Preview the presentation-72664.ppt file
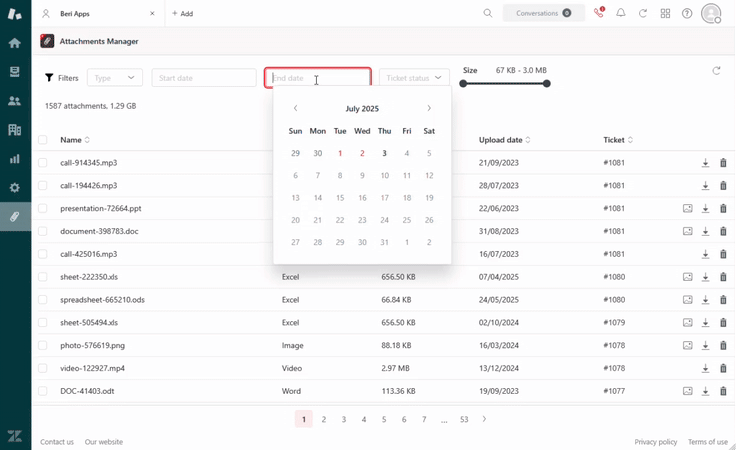The image size is (736, 450). click(688, 209)
